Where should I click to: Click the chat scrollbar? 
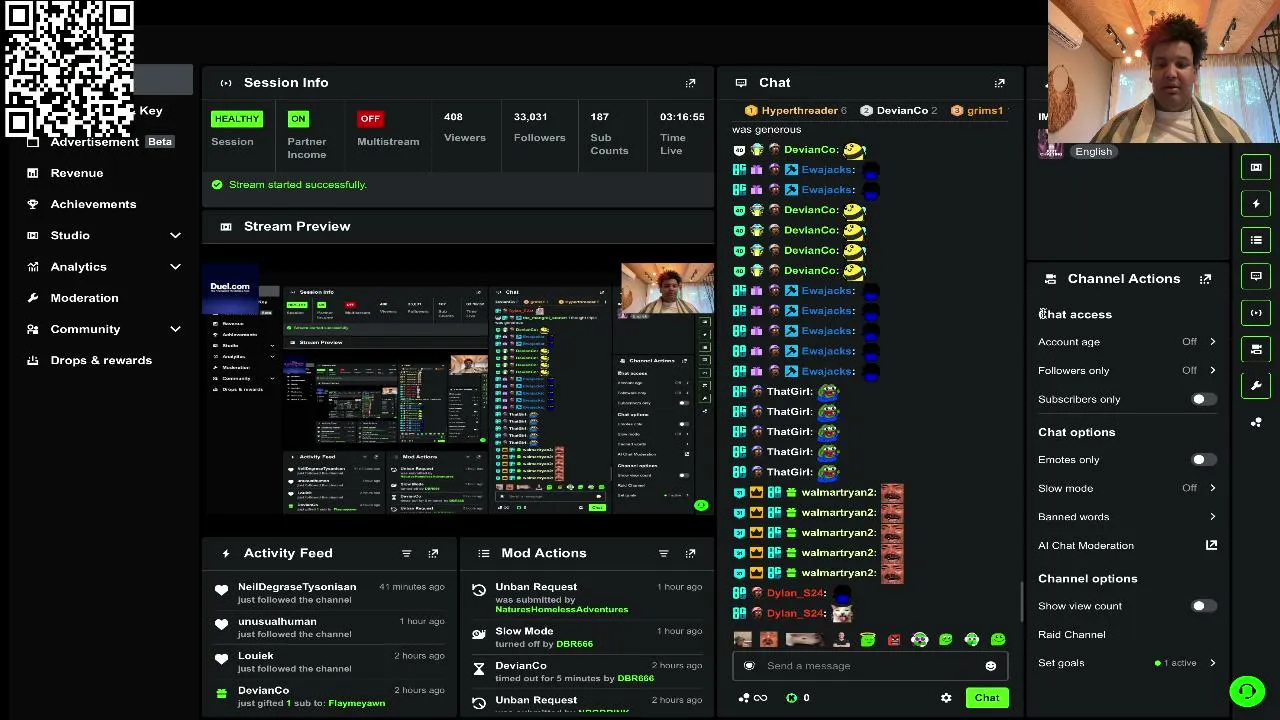(x=1022, y=601)
